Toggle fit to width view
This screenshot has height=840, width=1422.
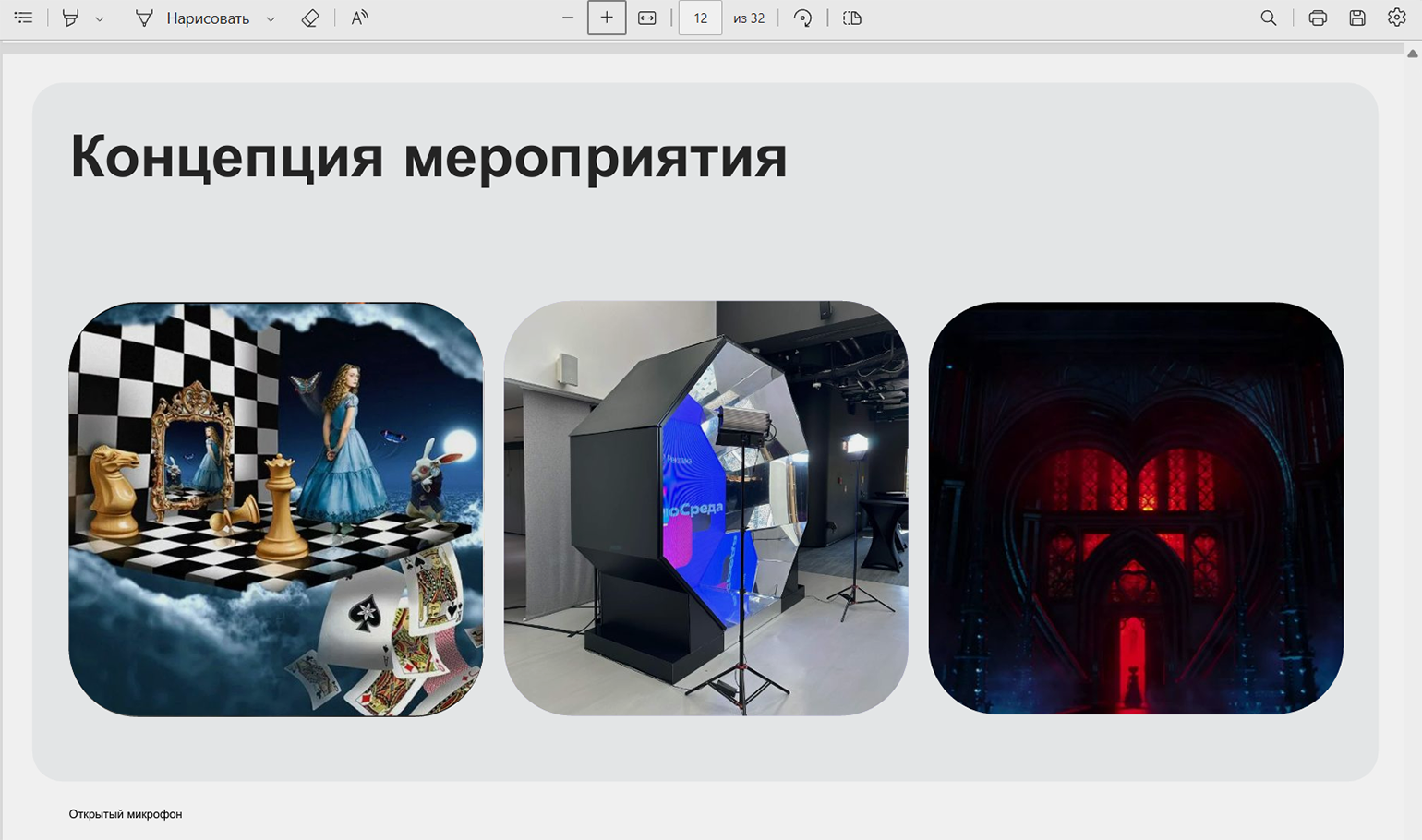coord(647,18)
